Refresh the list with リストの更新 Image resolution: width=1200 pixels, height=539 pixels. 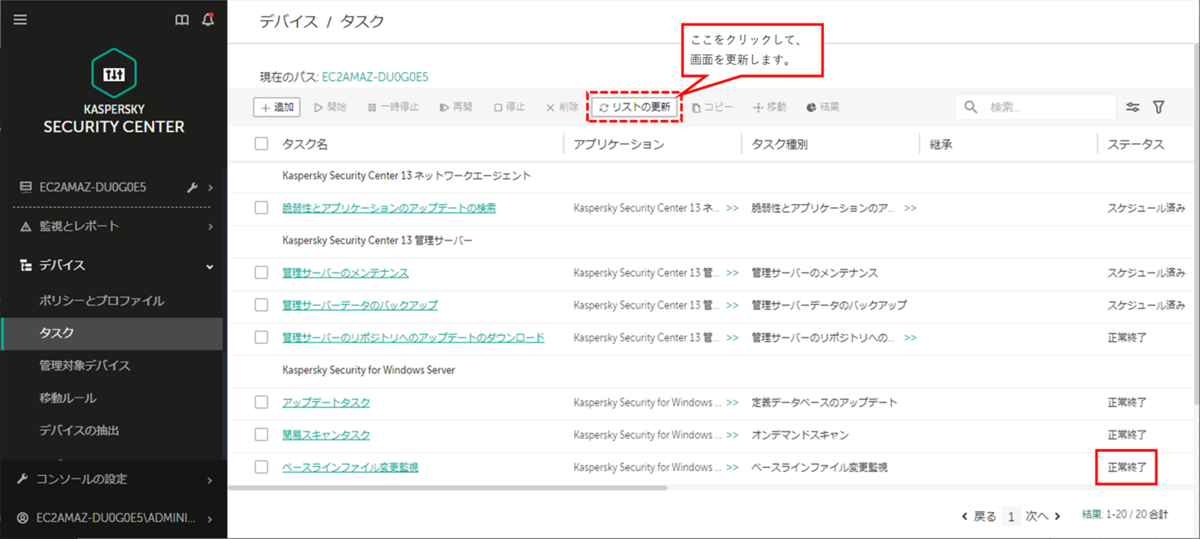point(635,107)
